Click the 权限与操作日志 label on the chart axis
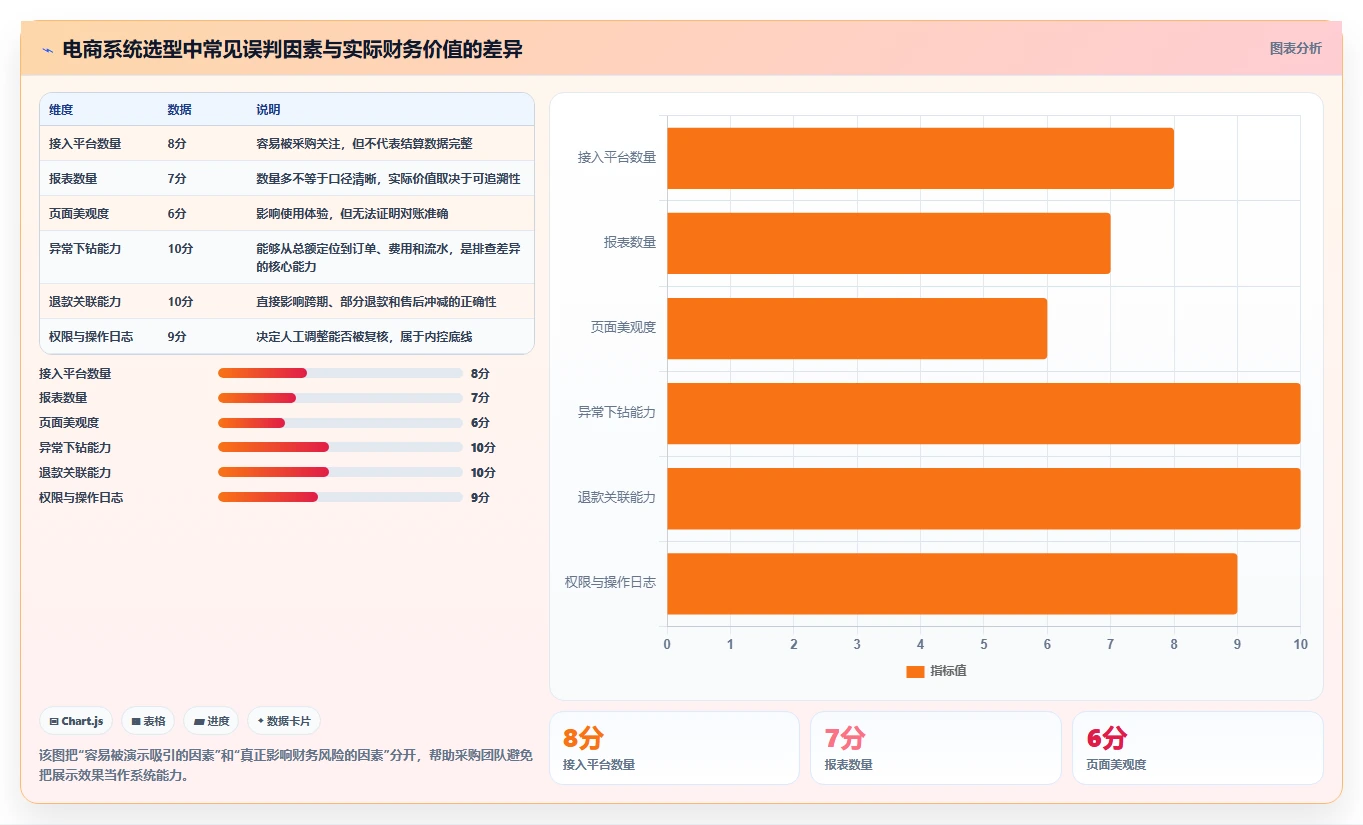The height and width of the screenshot is (825, 1363). [610, 582]
